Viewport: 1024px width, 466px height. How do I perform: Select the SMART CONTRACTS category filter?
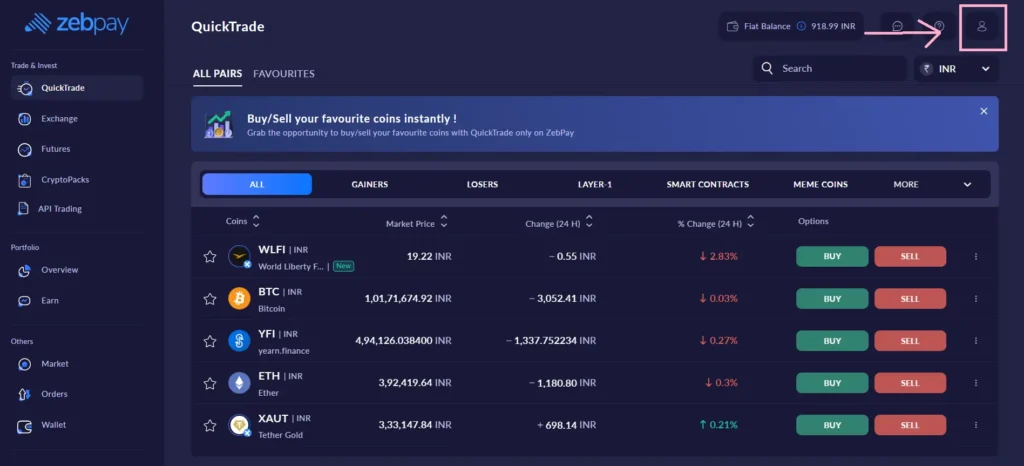708,184
